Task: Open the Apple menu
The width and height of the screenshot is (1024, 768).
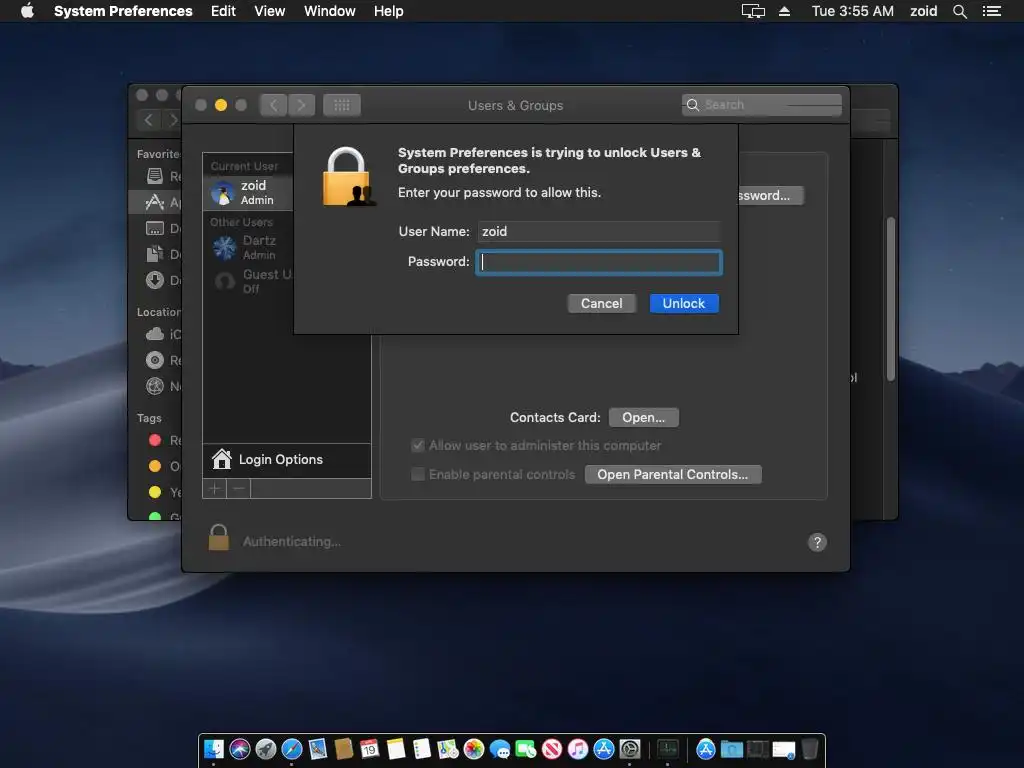Action: click(x=27, y=11)
